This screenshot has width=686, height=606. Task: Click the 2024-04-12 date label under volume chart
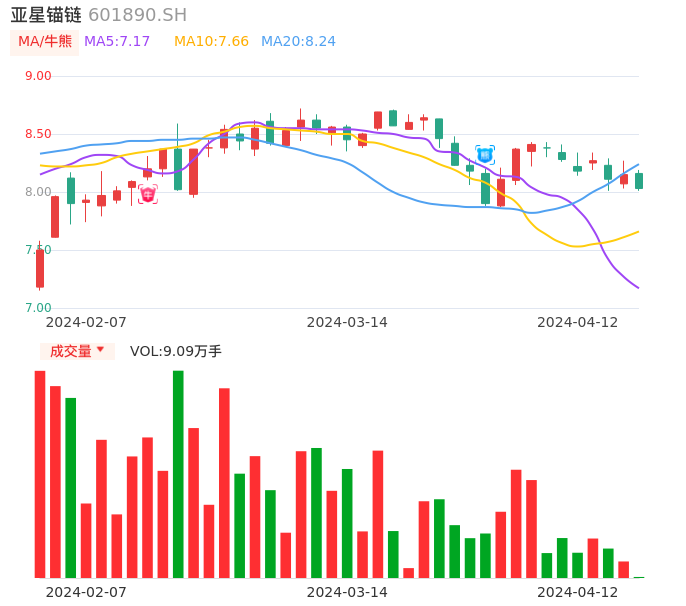point(578,591)
